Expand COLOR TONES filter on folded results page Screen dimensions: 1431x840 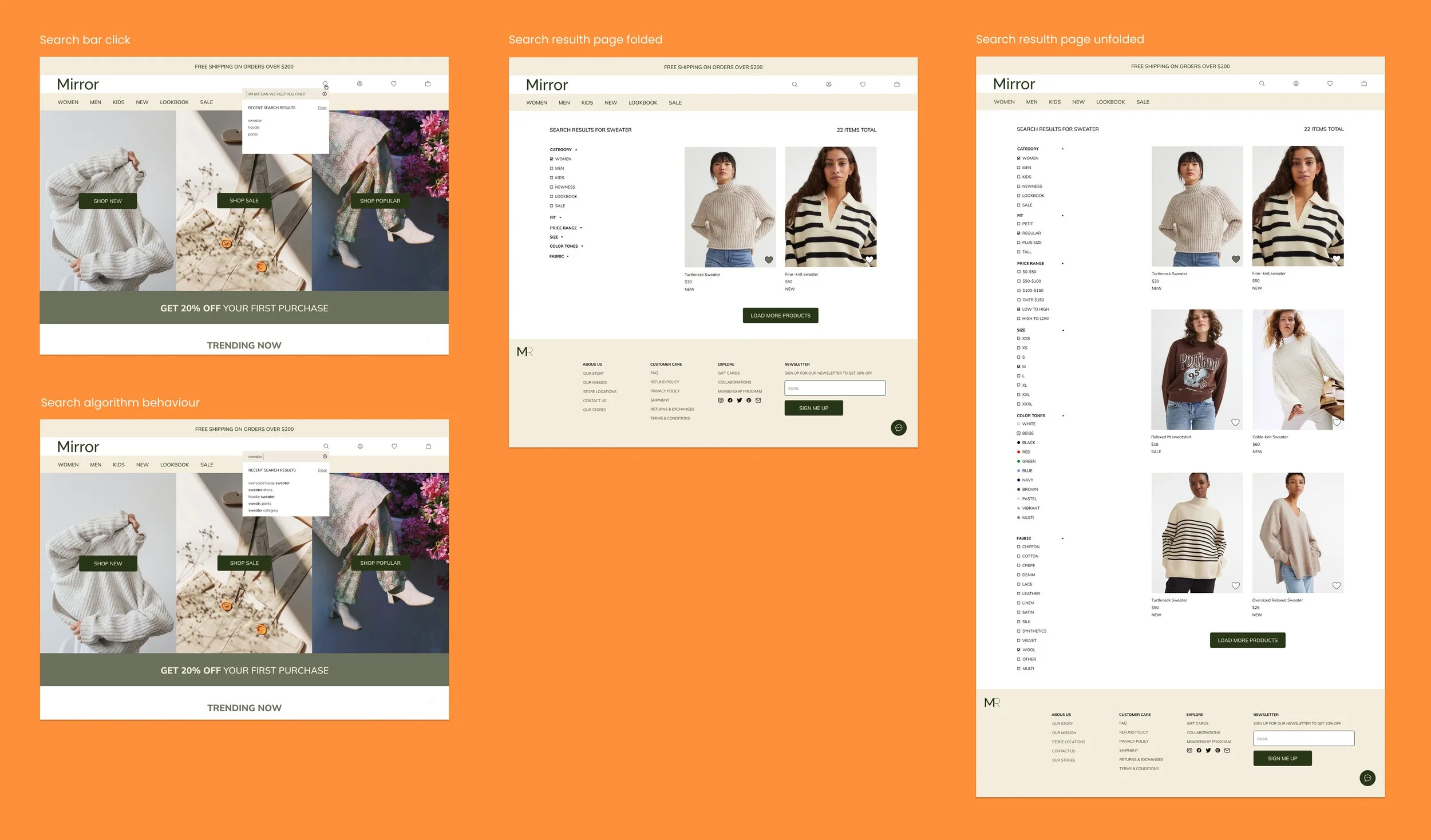(x=582, y=247)
